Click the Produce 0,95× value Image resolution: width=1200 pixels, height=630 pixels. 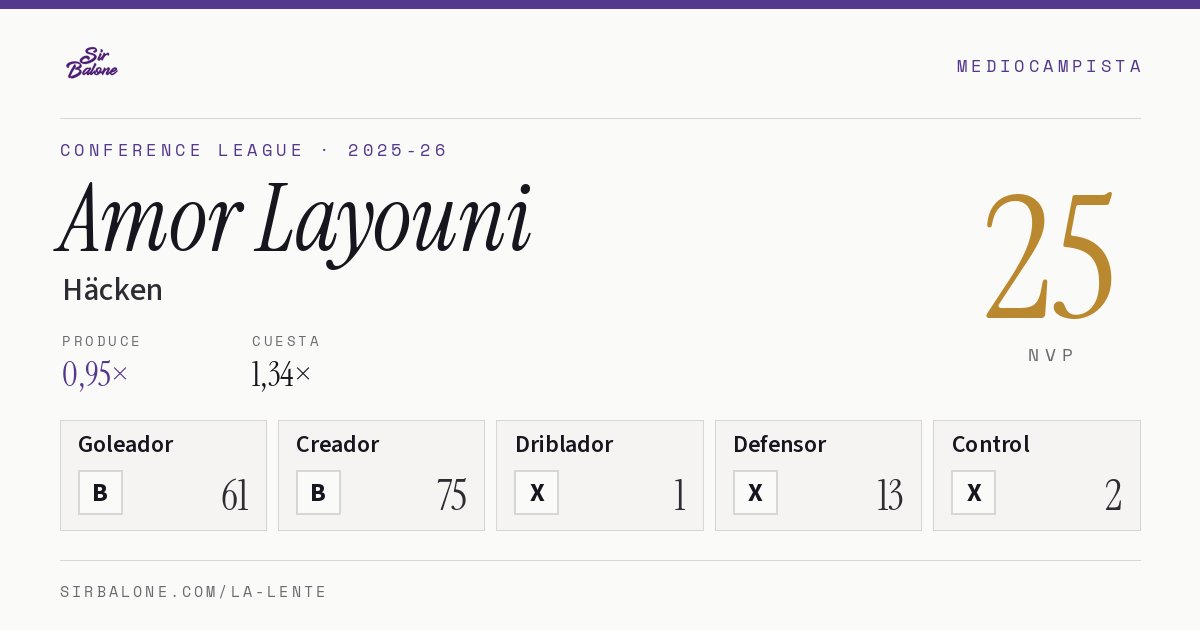pyautogui.click(x=95, y=374)
